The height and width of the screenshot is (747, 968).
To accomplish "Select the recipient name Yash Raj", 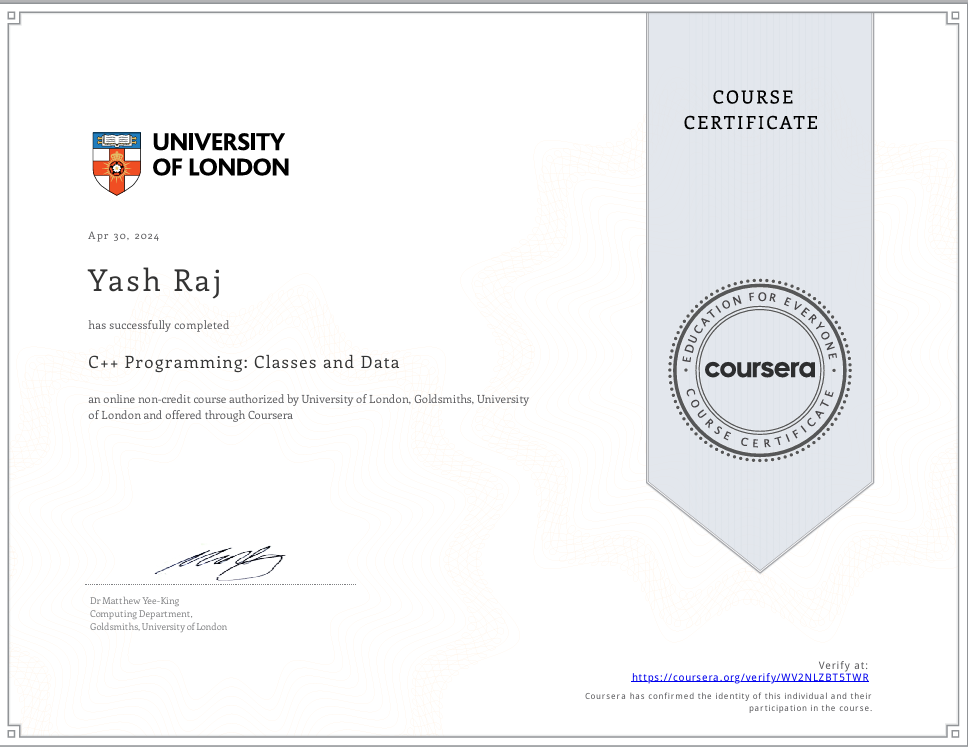I will (x=154, y=282).
